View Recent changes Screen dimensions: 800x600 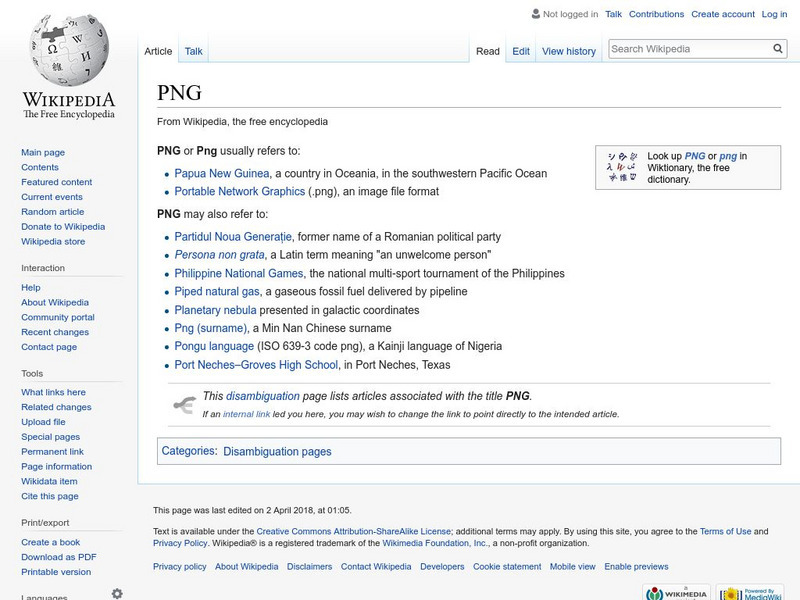[55, 332]
